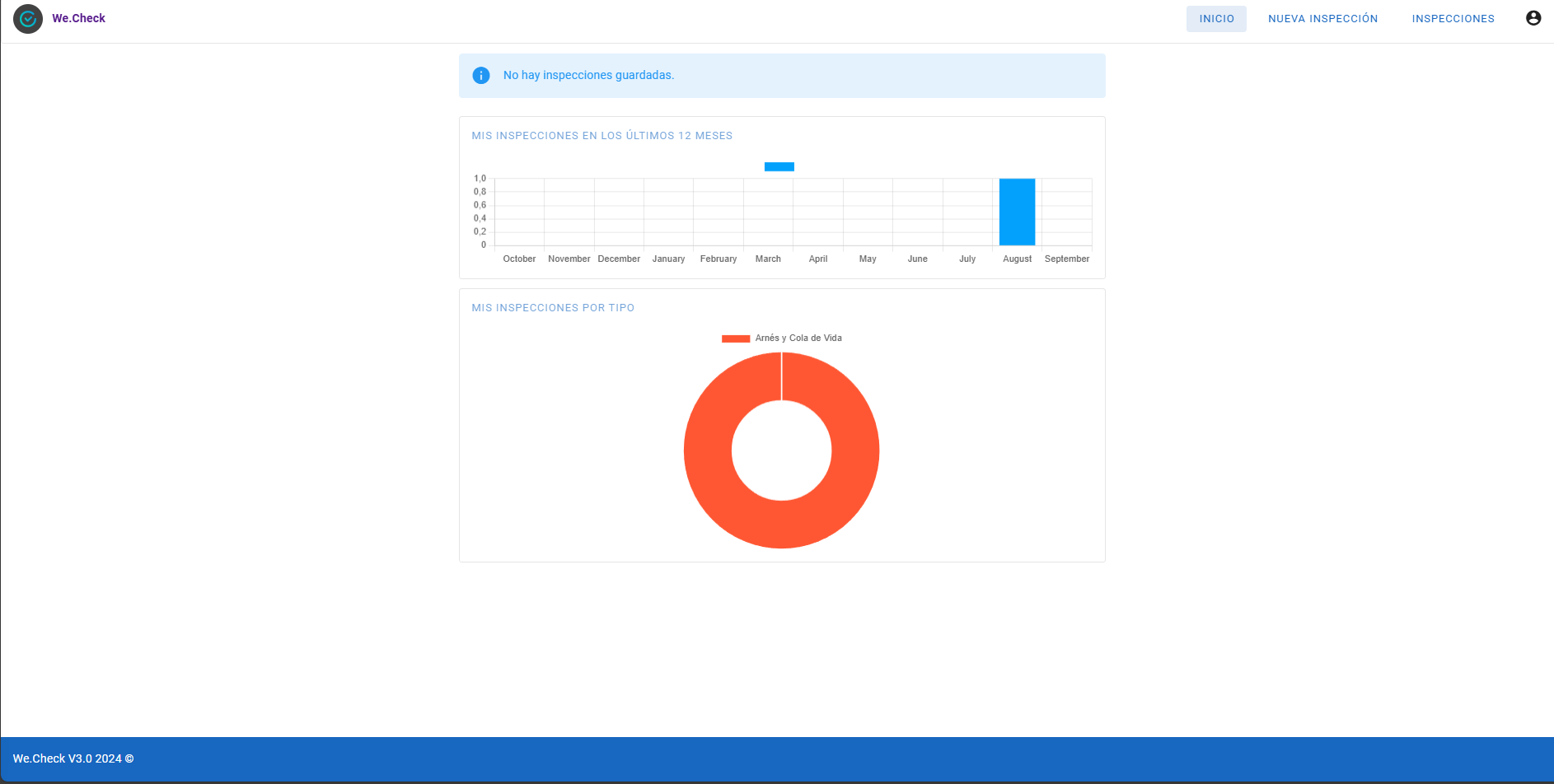Click the March label on the chart axis
Screen dimensions: 1554x784
(768, 259)
